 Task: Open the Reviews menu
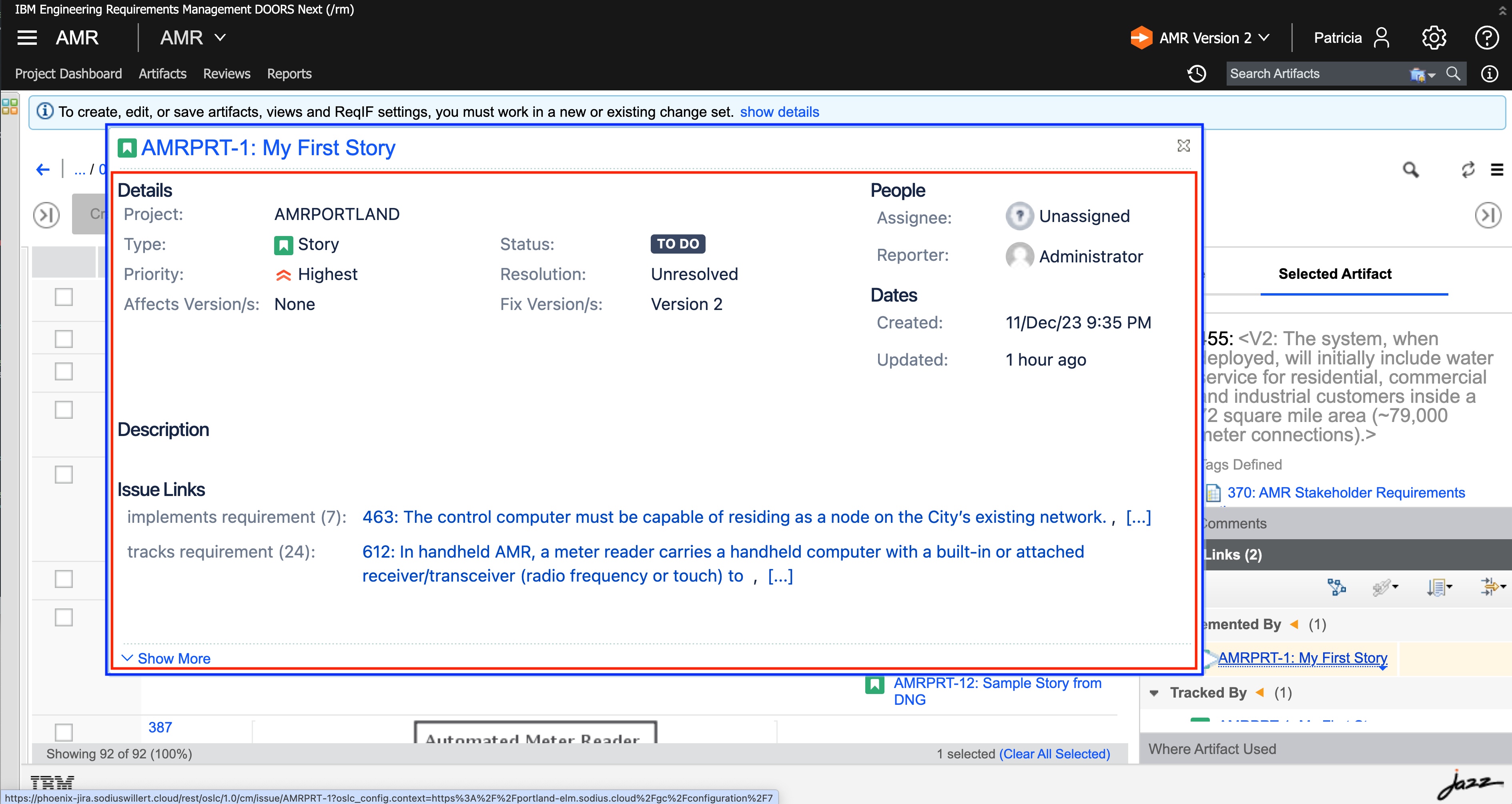(x=227, y=74)
